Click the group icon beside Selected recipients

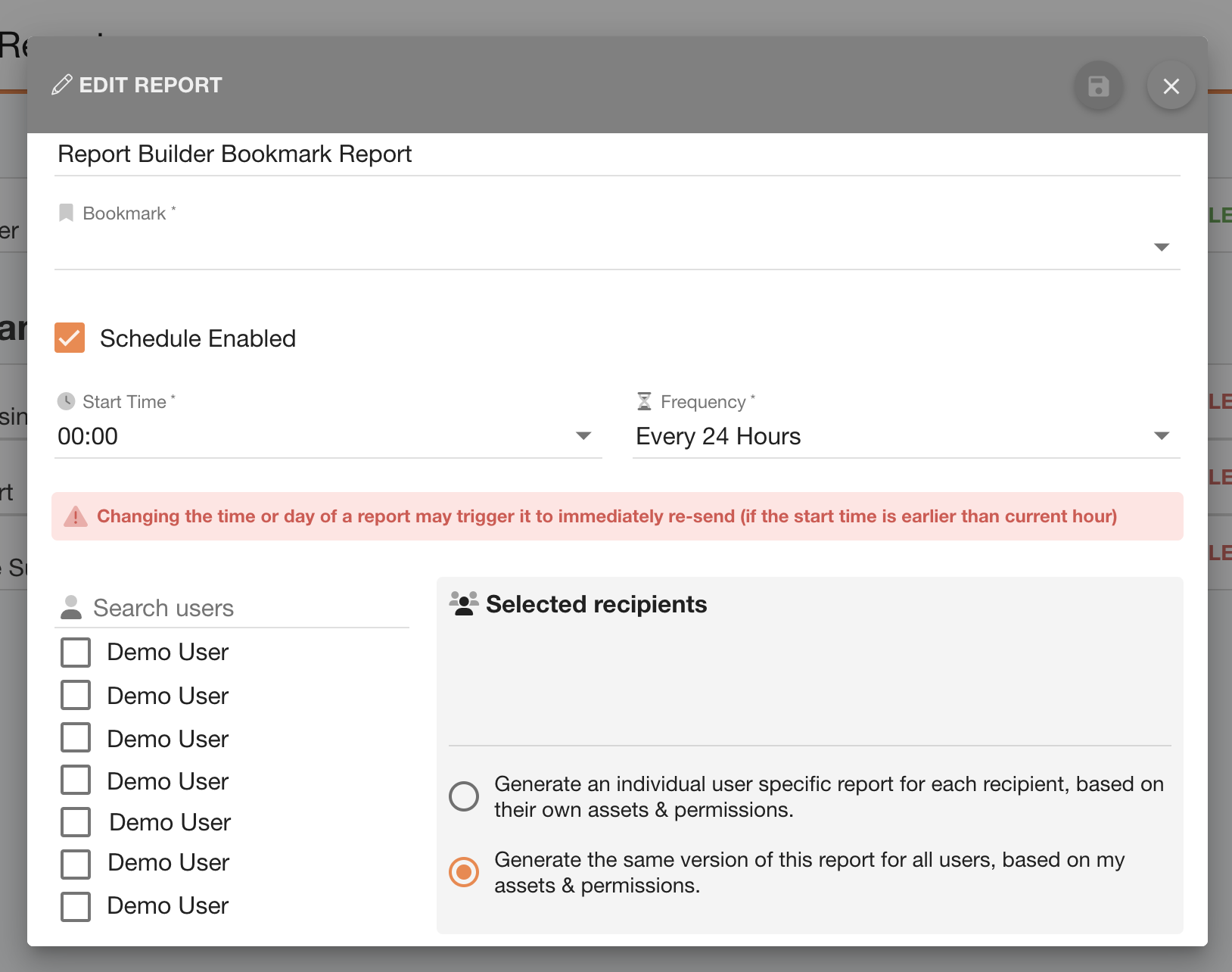[x=464, y=603]
